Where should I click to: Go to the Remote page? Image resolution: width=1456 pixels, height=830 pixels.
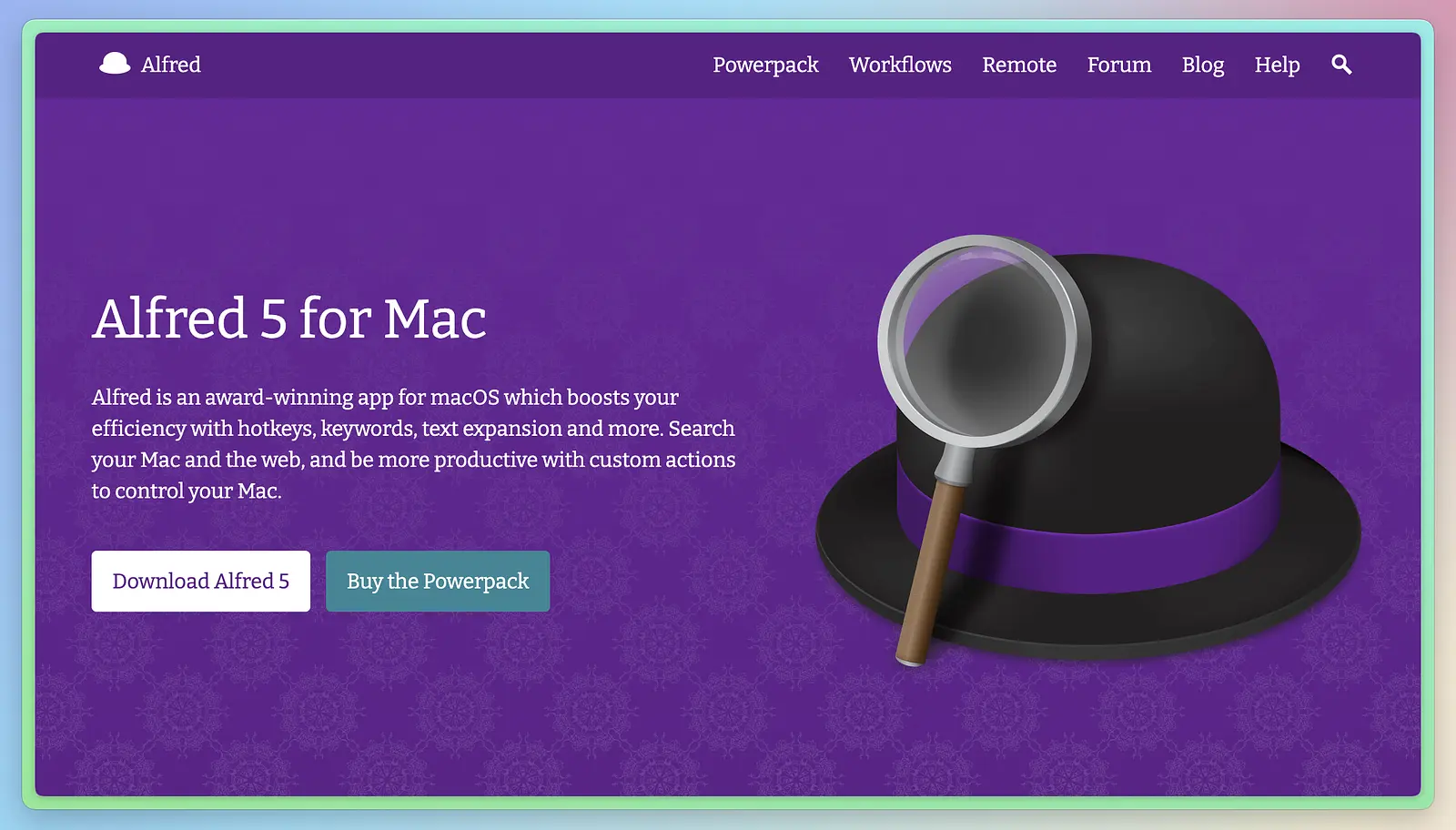click(1019, 65)
